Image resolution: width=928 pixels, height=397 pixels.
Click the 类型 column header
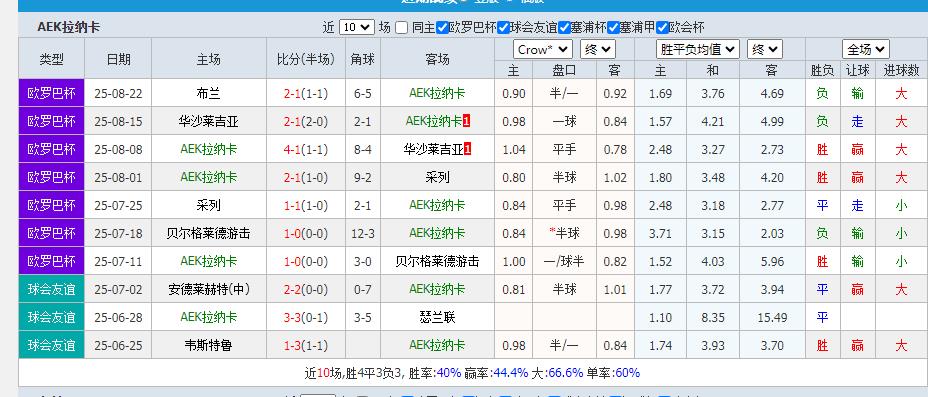pos(51,59)
